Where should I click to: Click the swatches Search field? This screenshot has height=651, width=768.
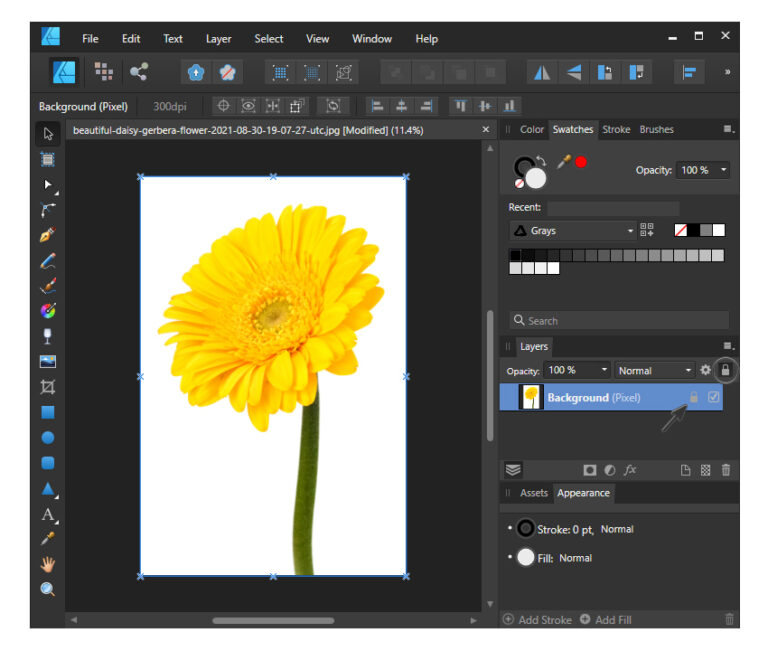620,320
